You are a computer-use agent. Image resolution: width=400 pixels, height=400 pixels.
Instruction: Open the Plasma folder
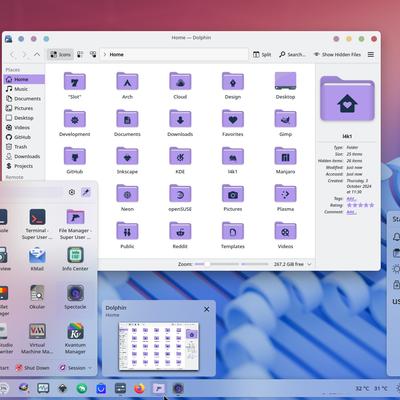285,197
